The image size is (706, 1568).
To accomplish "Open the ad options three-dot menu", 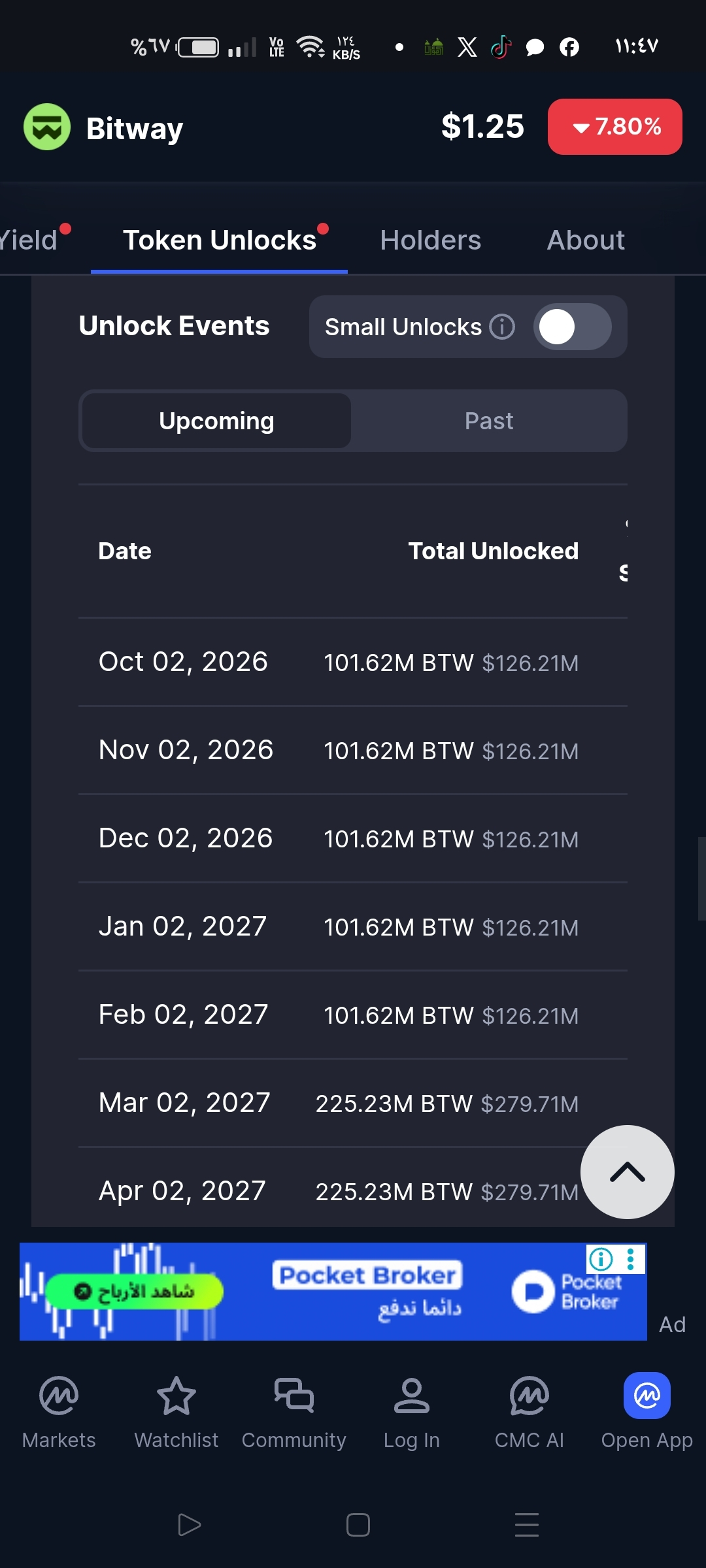I will 631,1259.
